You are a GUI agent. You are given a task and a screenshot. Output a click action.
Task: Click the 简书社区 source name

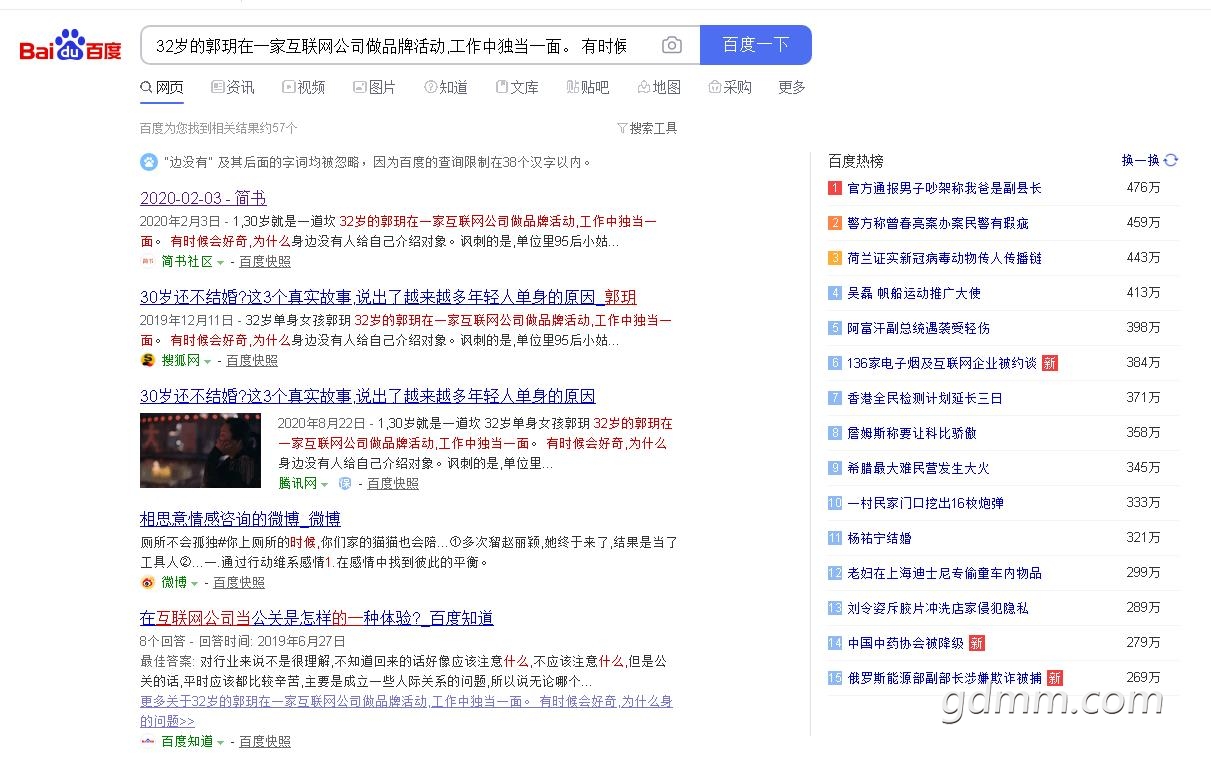pos(187,262)
